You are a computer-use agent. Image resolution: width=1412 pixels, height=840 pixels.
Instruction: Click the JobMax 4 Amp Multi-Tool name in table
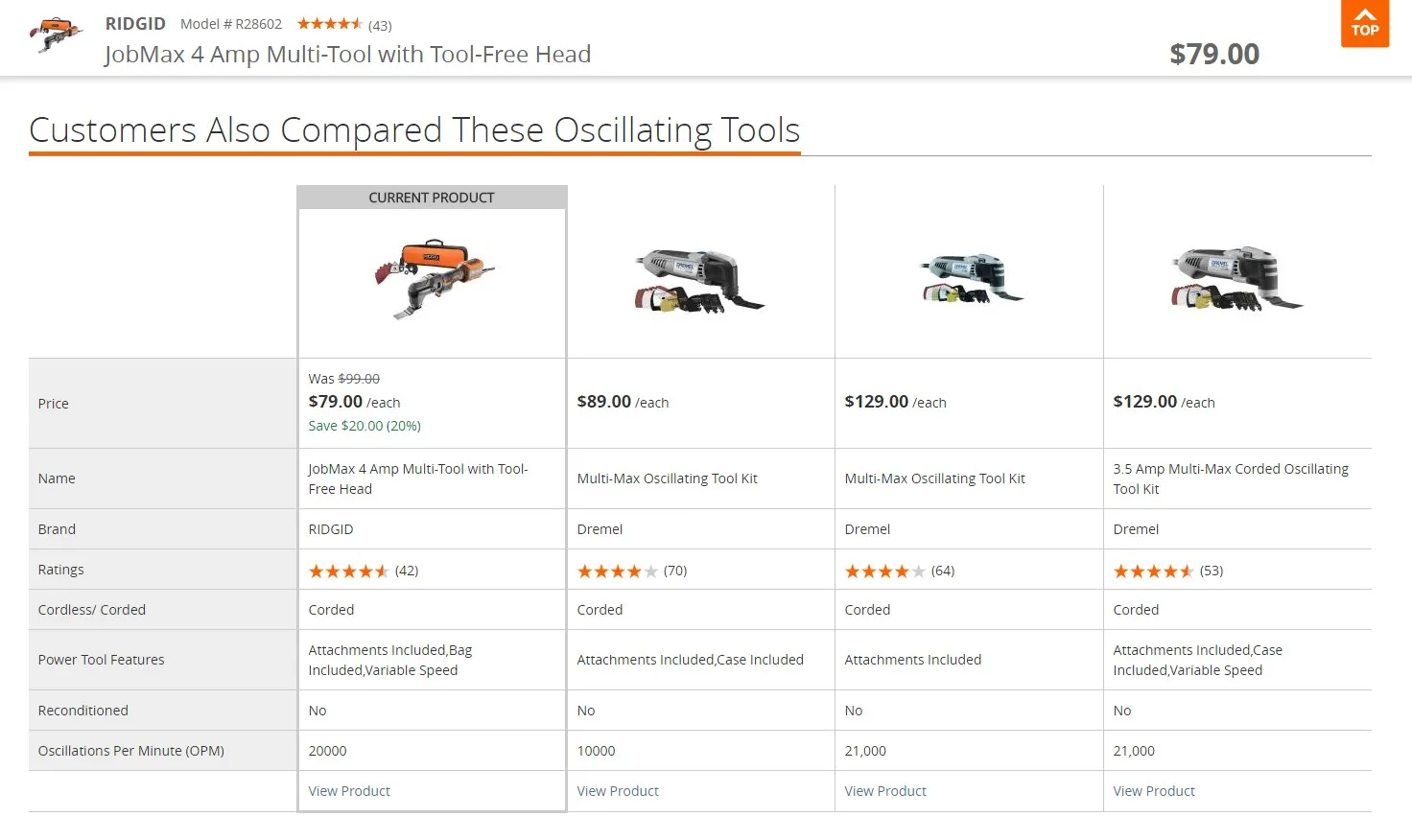418,478
